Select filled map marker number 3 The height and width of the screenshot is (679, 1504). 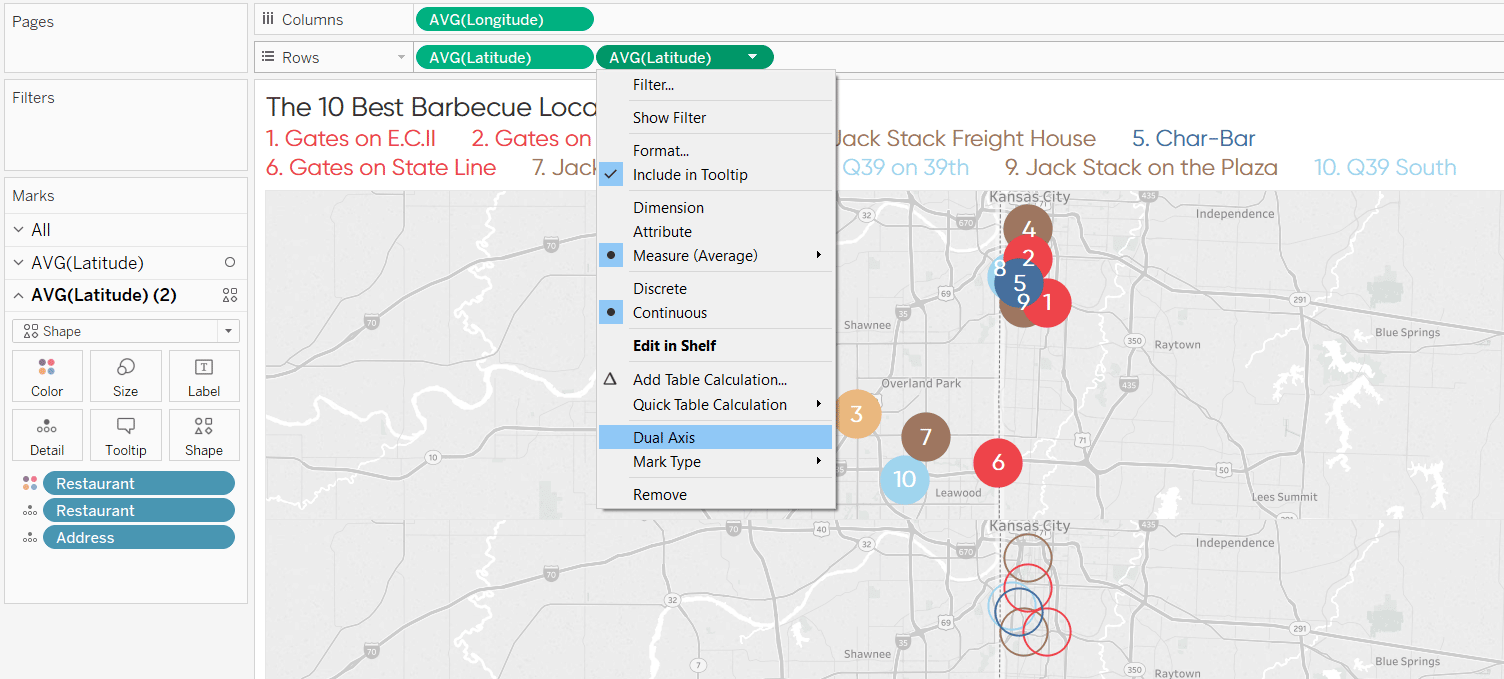tap(856, 414)
